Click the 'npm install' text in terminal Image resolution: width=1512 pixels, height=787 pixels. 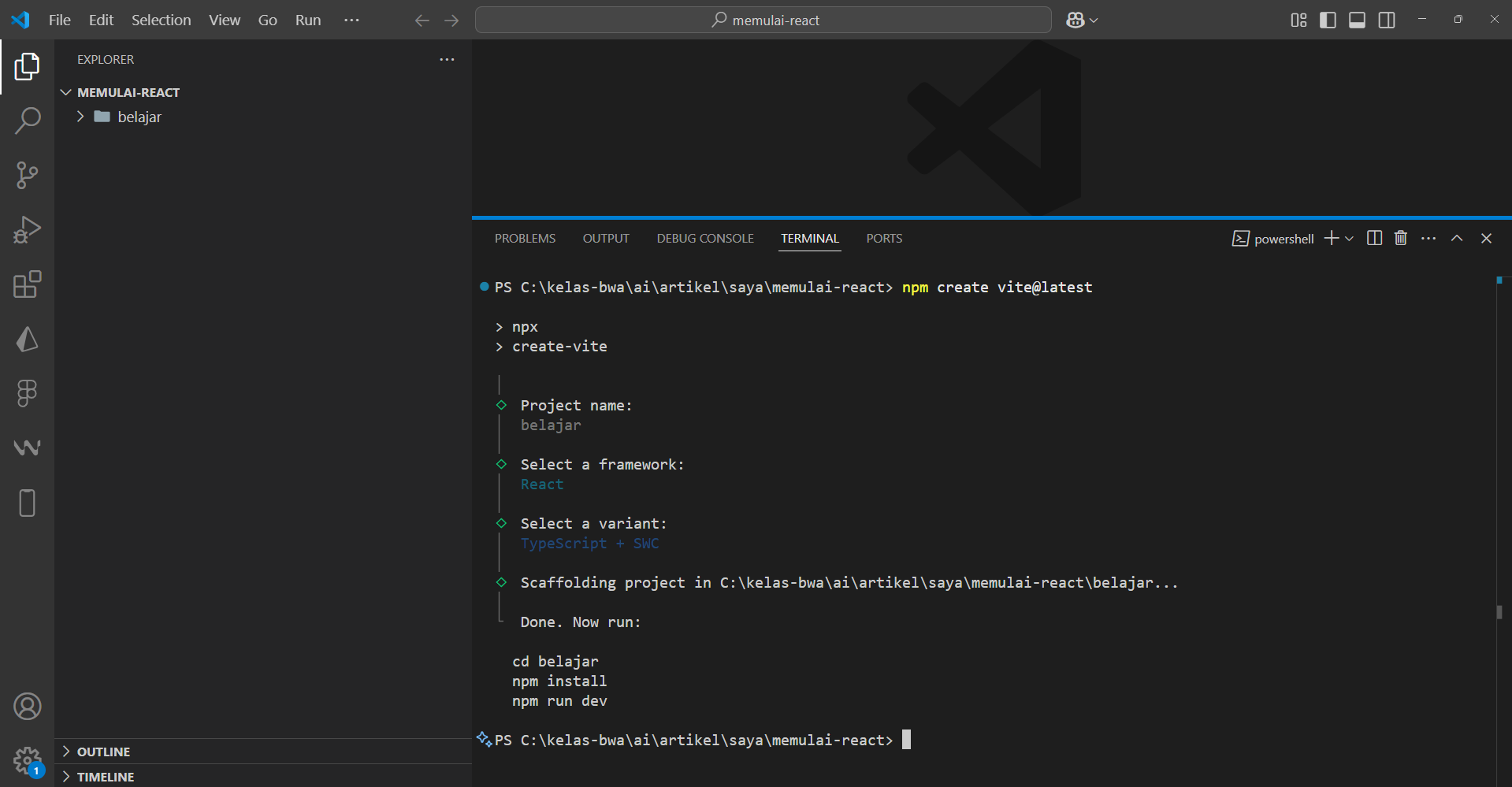point(559,681)
